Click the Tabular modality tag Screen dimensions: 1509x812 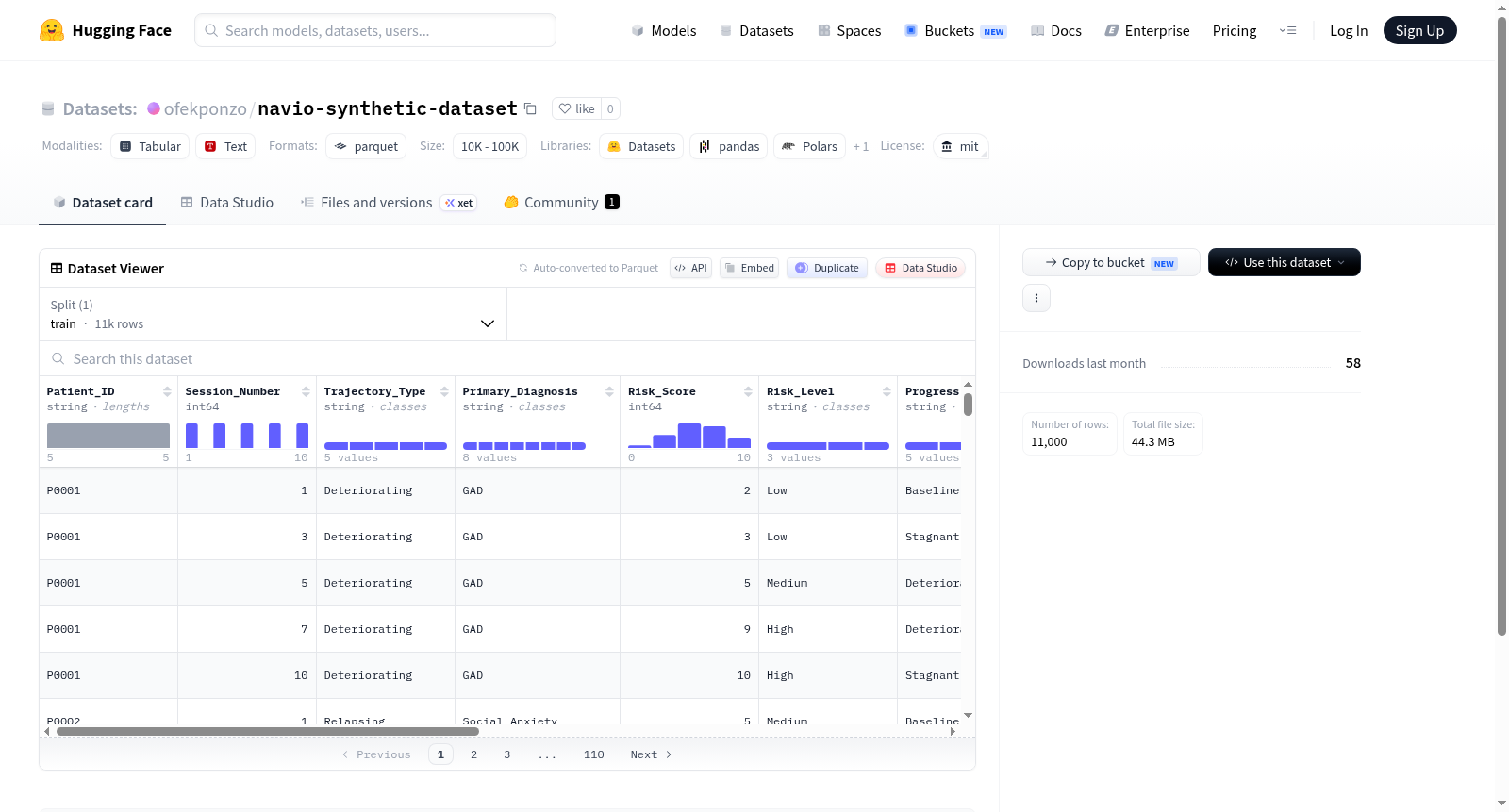coord(150,146)
